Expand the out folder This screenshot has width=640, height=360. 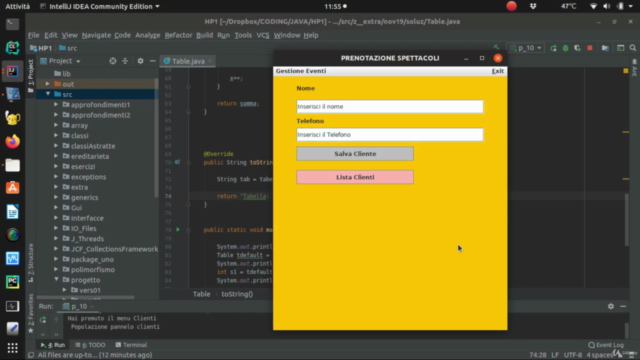click(48, 84)
